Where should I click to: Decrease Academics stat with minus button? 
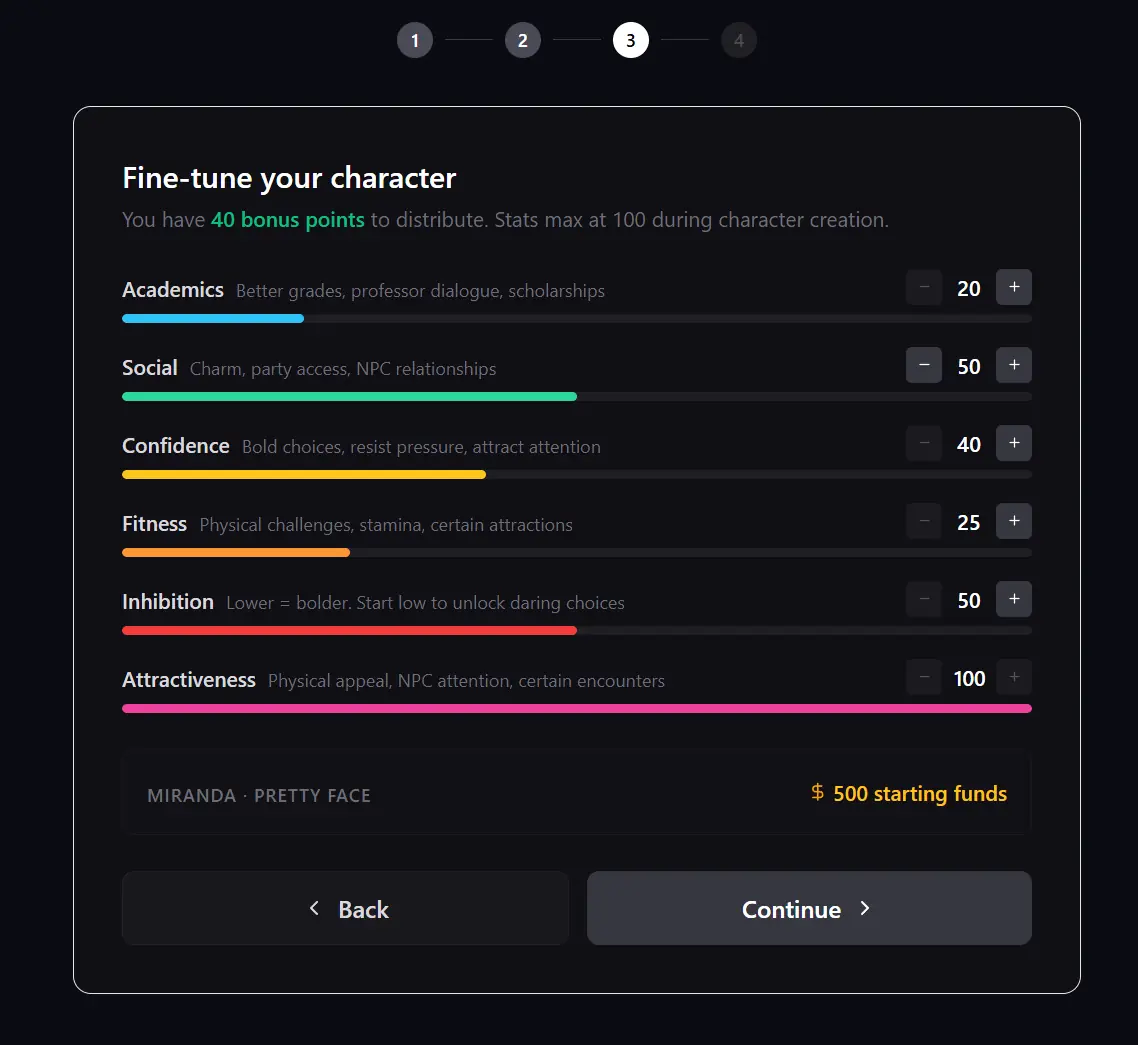tap(924, 288)
